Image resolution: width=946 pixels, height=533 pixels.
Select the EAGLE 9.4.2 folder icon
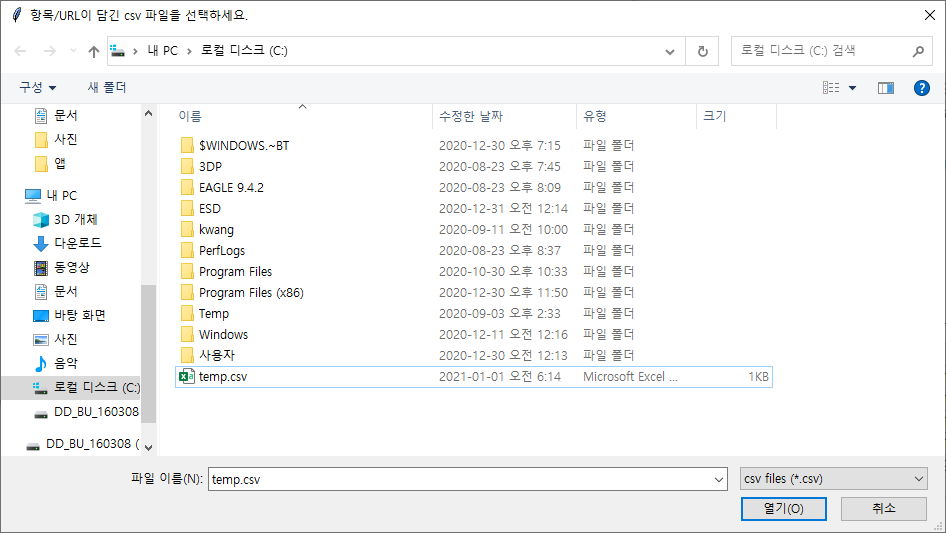187,187
